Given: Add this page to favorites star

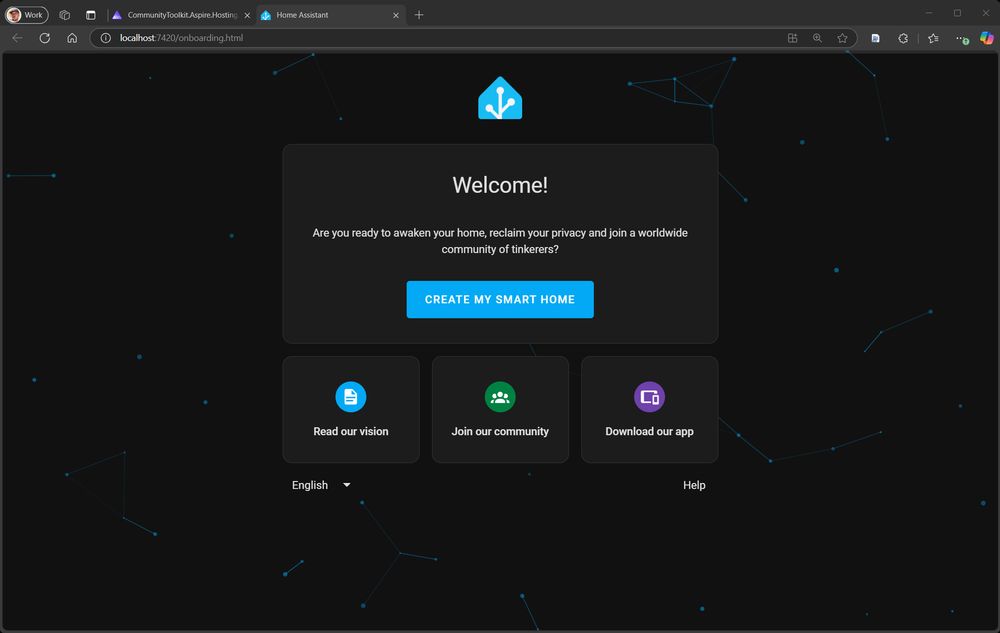Looking at the screenshot, I should coord(842,38).
